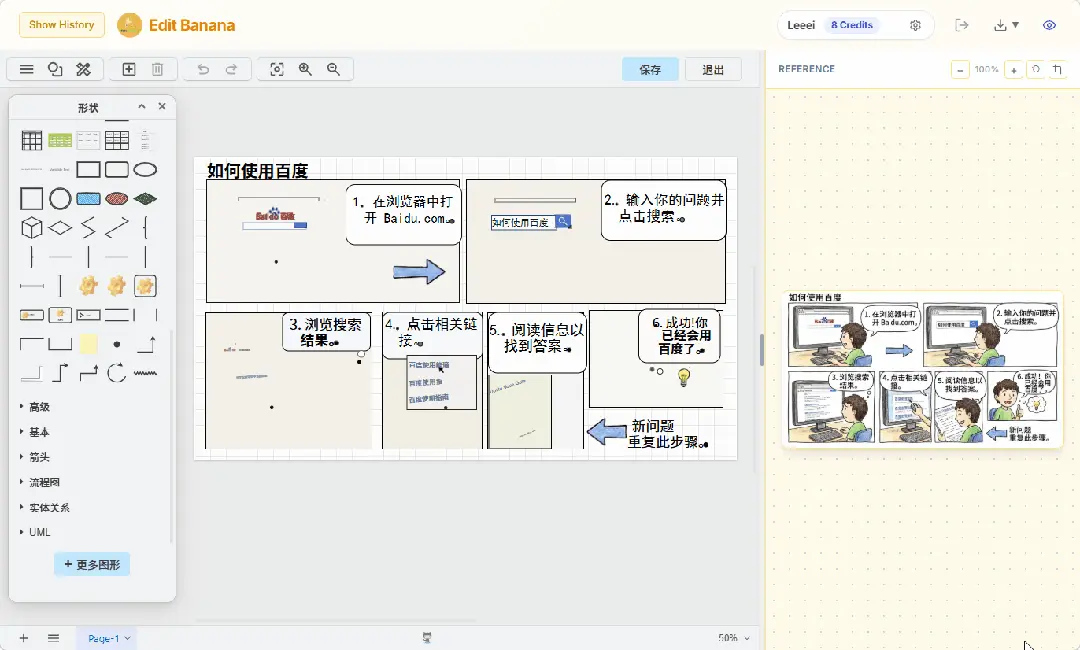Toggle the reference preview eye icon

tap(1049, 25)
